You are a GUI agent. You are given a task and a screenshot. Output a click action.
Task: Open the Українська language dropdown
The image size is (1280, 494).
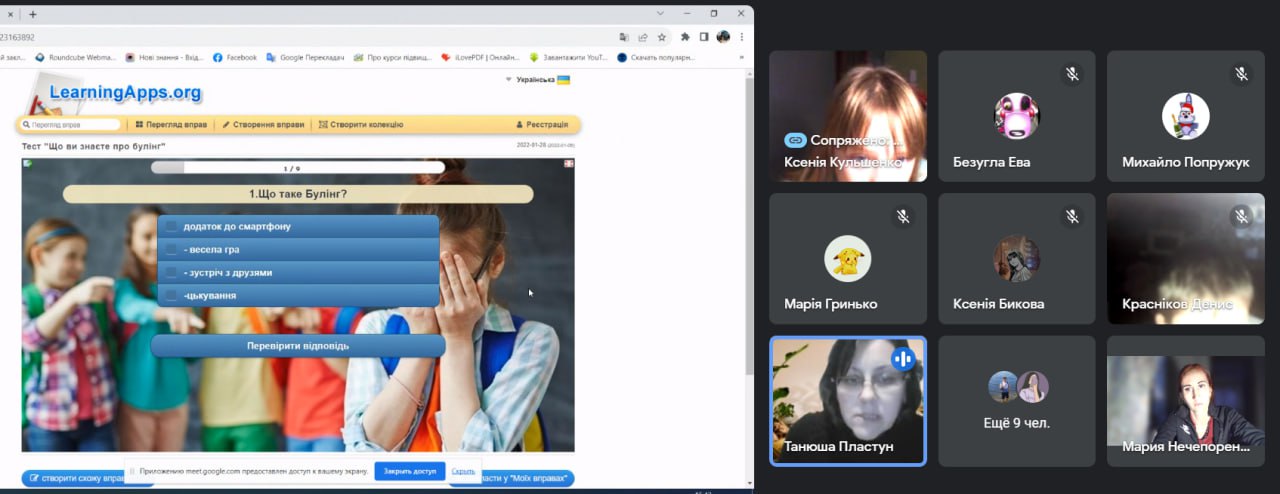tap(537, 79)
